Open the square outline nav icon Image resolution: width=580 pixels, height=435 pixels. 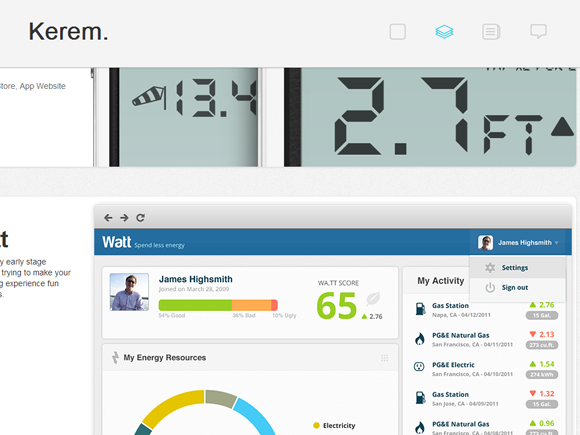[x=398, y=32]
